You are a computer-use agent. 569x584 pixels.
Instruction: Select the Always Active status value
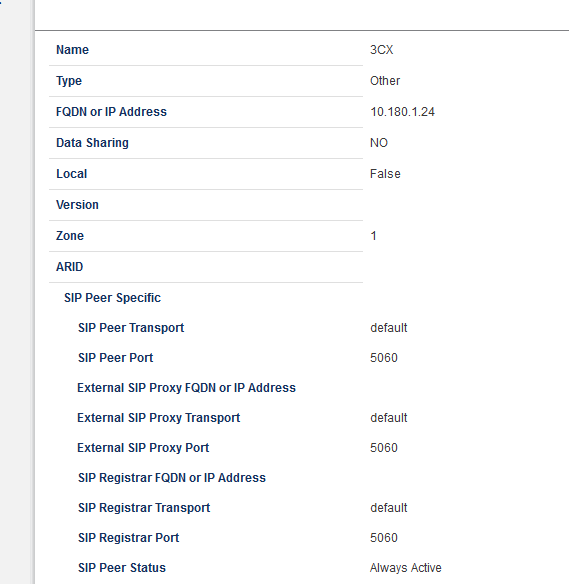pos(406,568)
